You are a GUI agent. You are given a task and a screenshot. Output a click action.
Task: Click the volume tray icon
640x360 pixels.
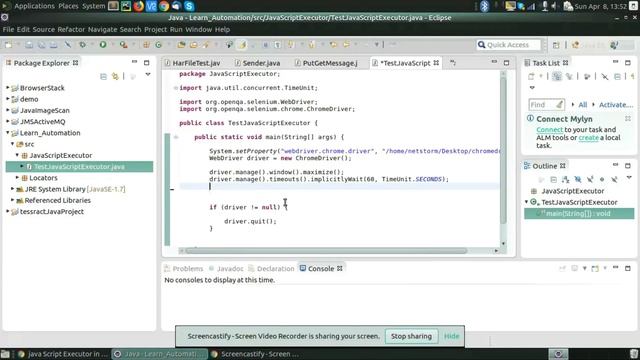pos(554,6)
